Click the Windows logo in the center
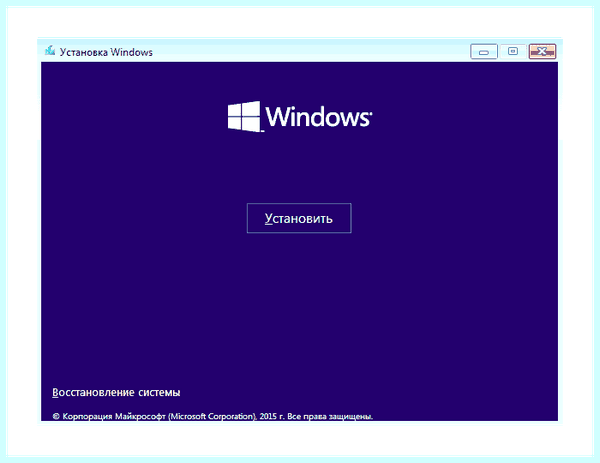Screen dimensions: 600x463 coord(300,116)
